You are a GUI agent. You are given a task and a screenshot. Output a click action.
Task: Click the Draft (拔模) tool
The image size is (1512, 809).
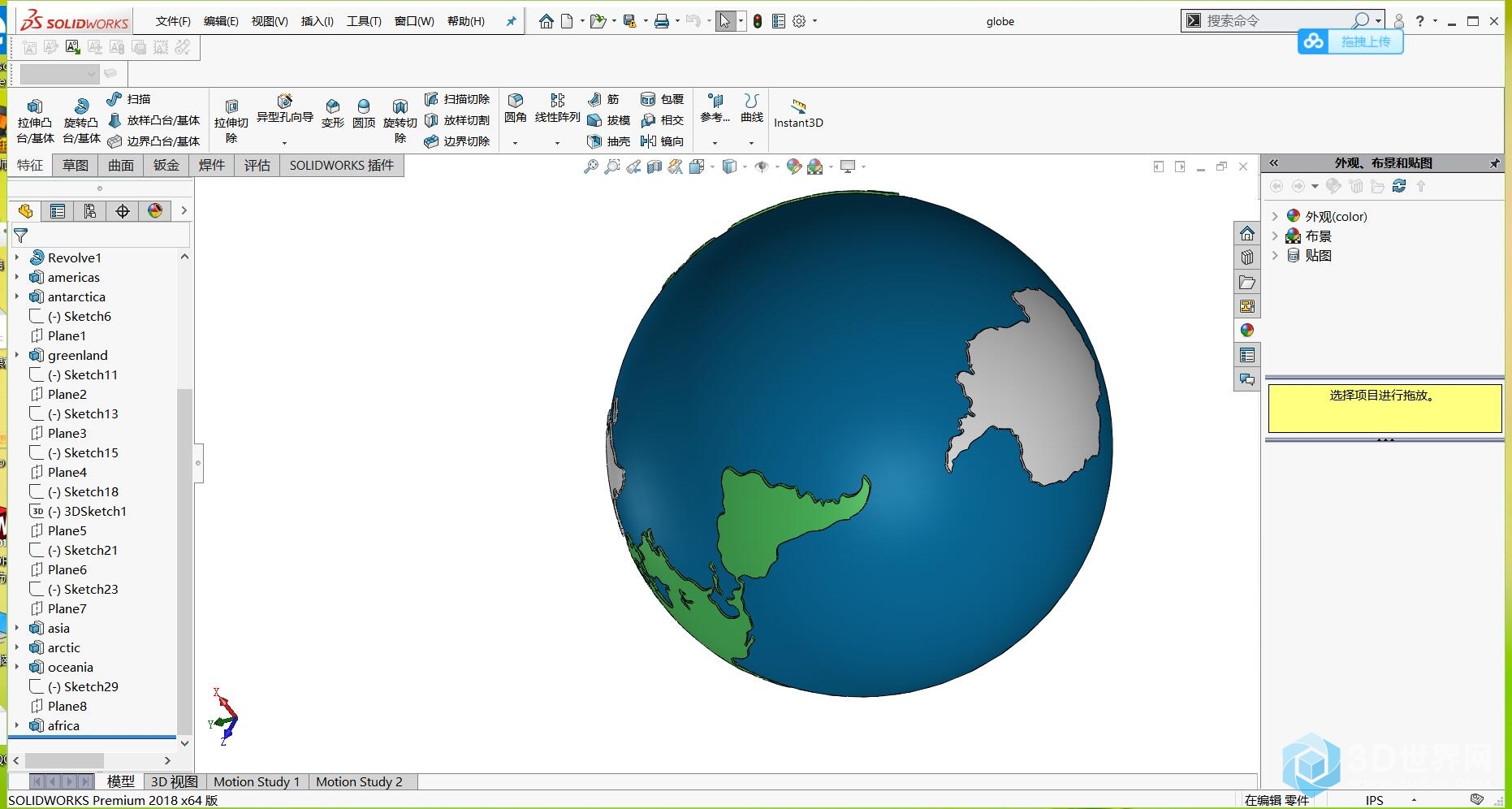tap(608, 120)
